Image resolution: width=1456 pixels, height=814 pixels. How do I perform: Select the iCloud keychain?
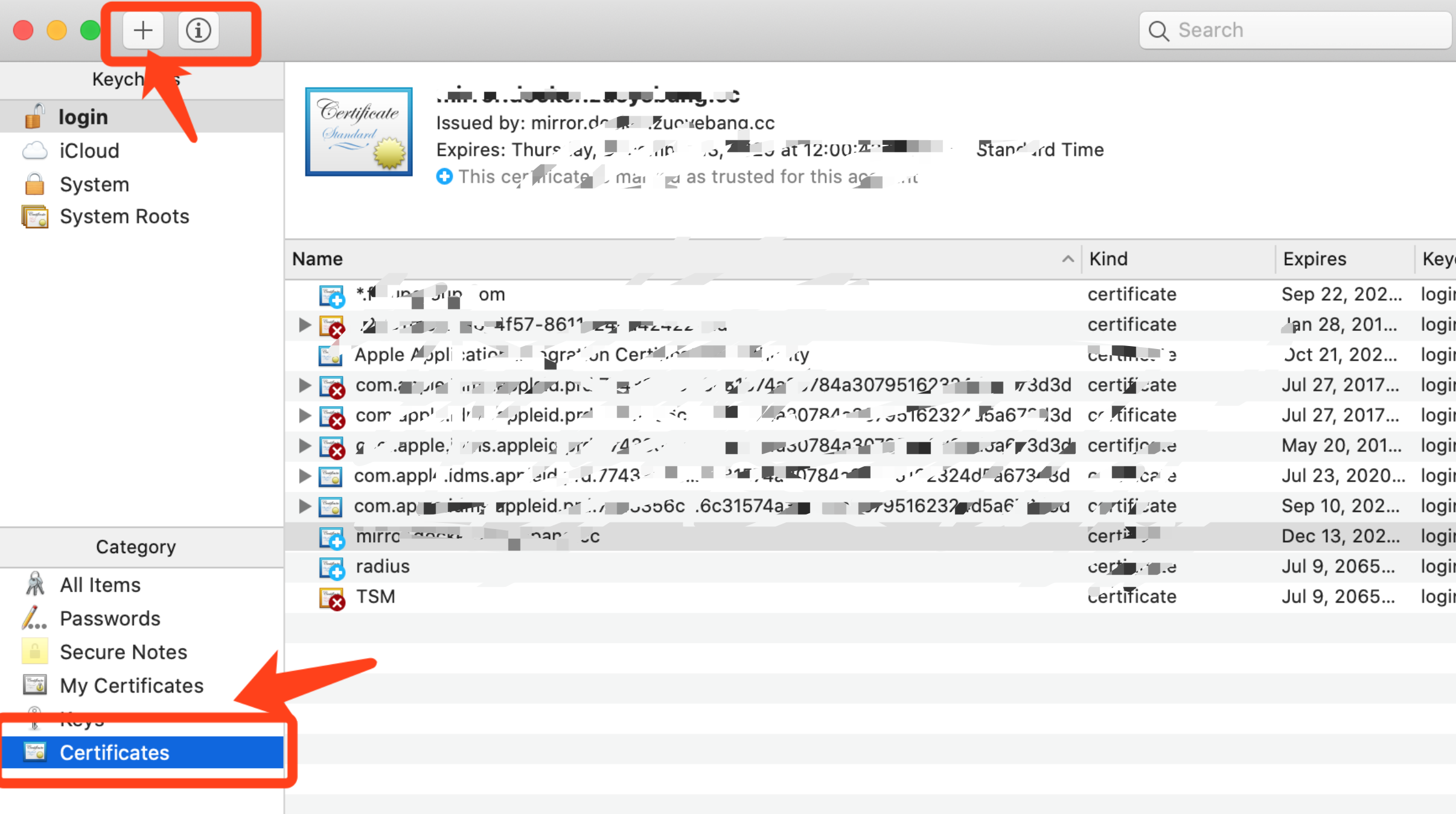[142, 150]
